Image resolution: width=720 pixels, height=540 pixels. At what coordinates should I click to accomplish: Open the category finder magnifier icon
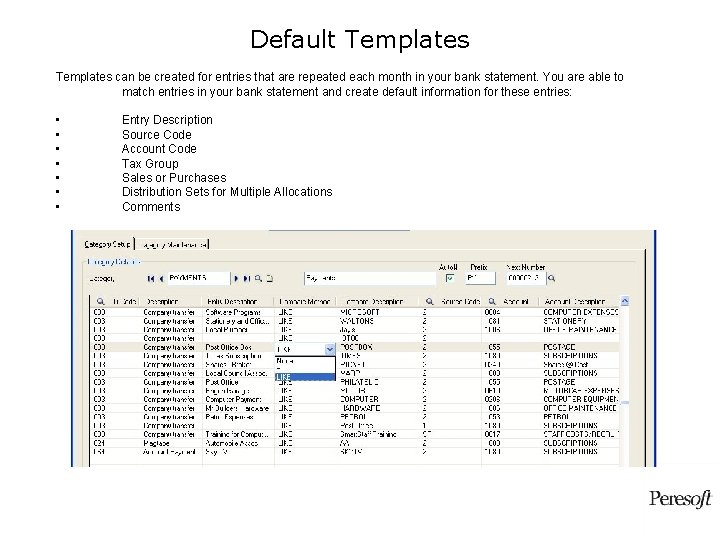click(x=259, y=278)
